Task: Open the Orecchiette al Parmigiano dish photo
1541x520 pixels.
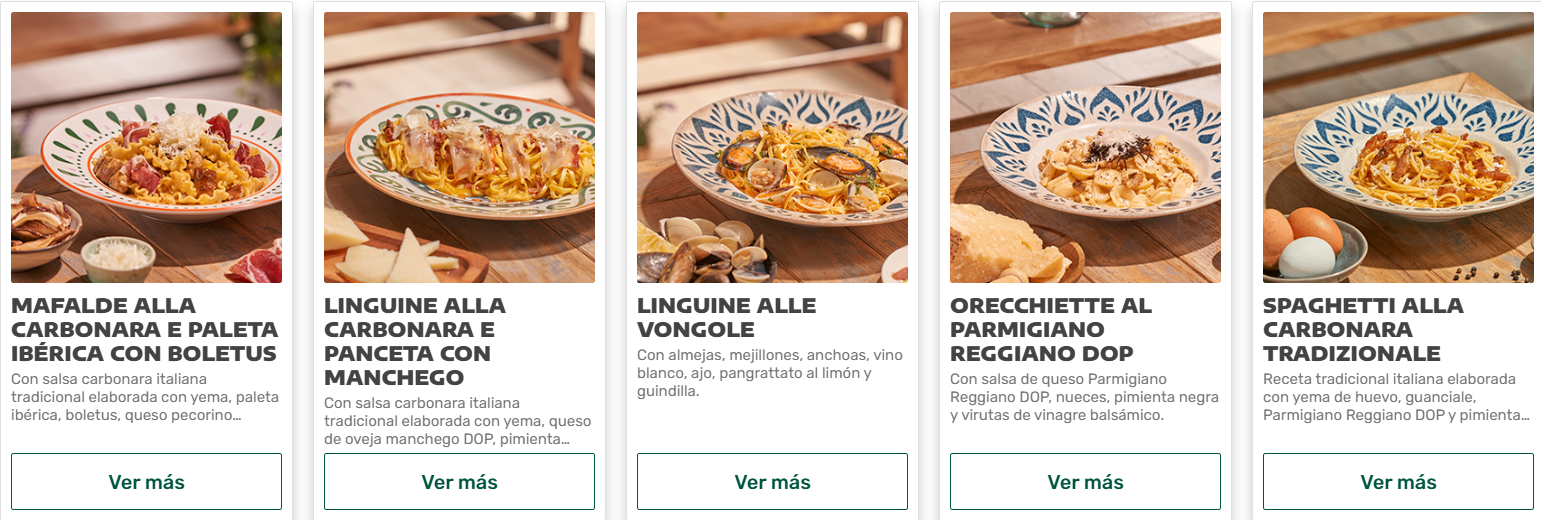Action: pos(1085,147)
